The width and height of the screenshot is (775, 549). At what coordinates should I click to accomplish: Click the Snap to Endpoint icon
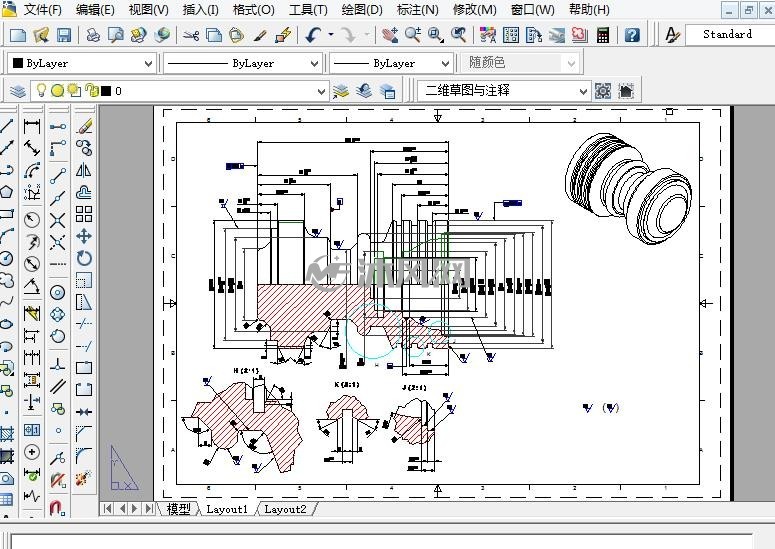58,174
